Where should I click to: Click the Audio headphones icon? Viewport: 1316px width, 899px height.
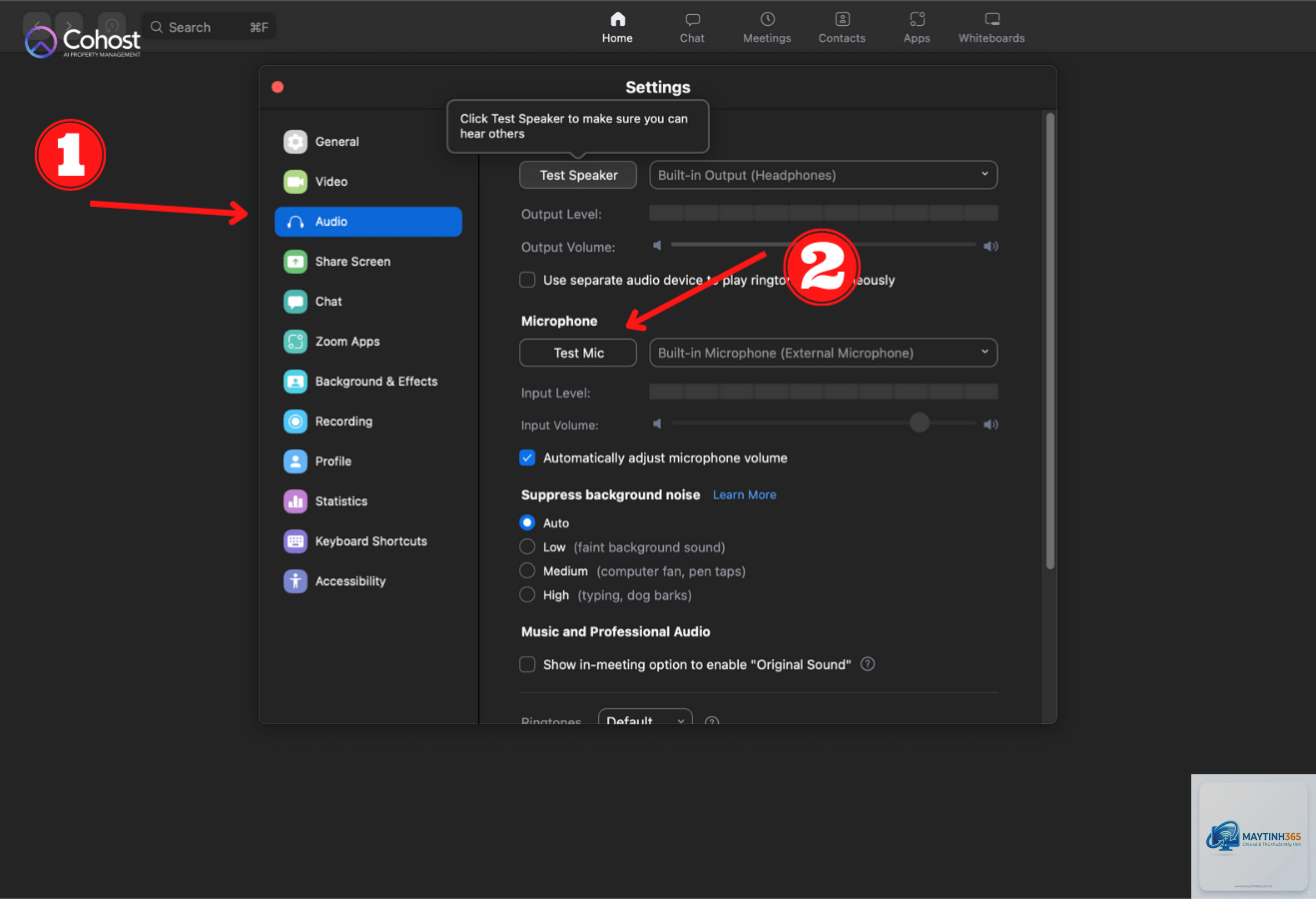[x=296, y=222]
